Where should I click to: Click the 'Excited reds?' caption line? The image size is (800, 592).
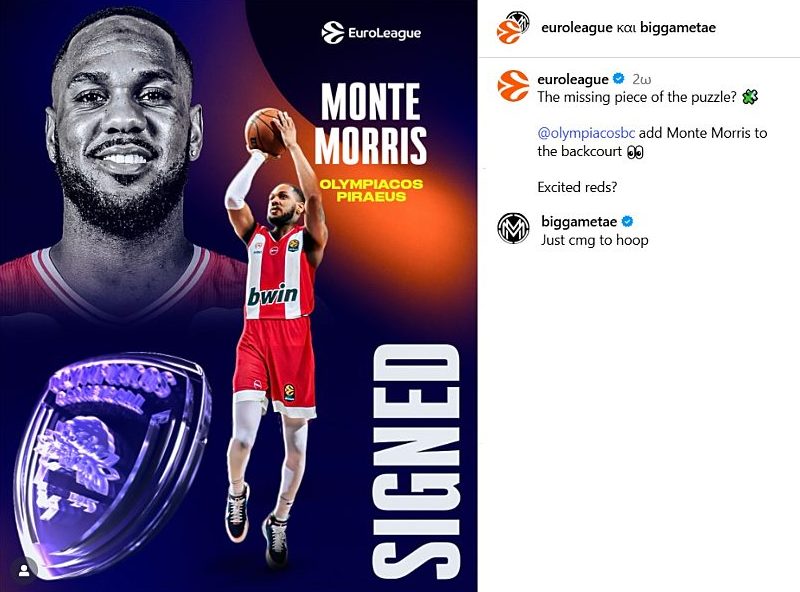pyautogui.click(x=577, y=187)
